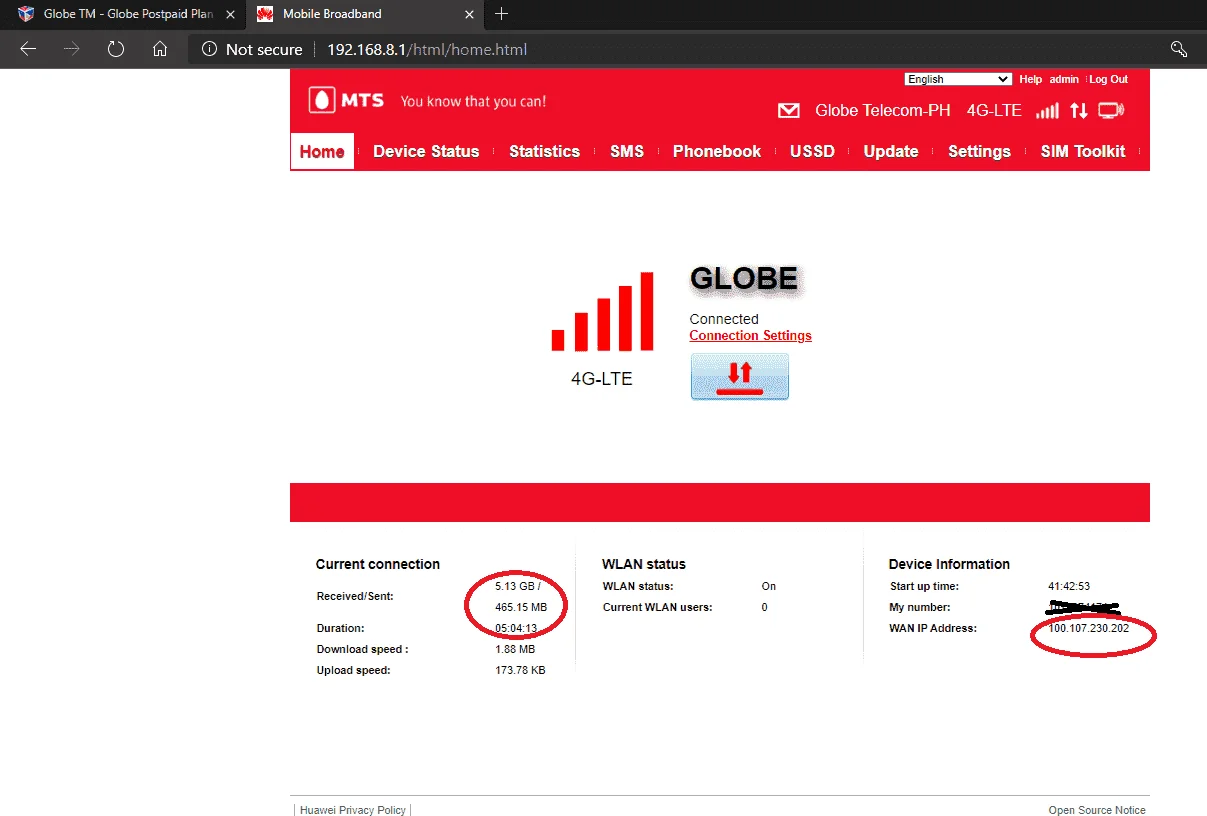Click the WLAN monitor icon in header
The width and height of the screenshot is (1207, 816).
[1110, 110]
